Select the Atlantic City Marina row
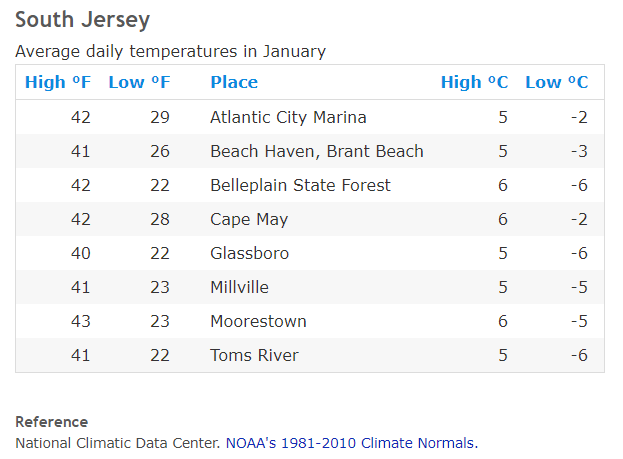623x459 pixels. click(310, 117)
